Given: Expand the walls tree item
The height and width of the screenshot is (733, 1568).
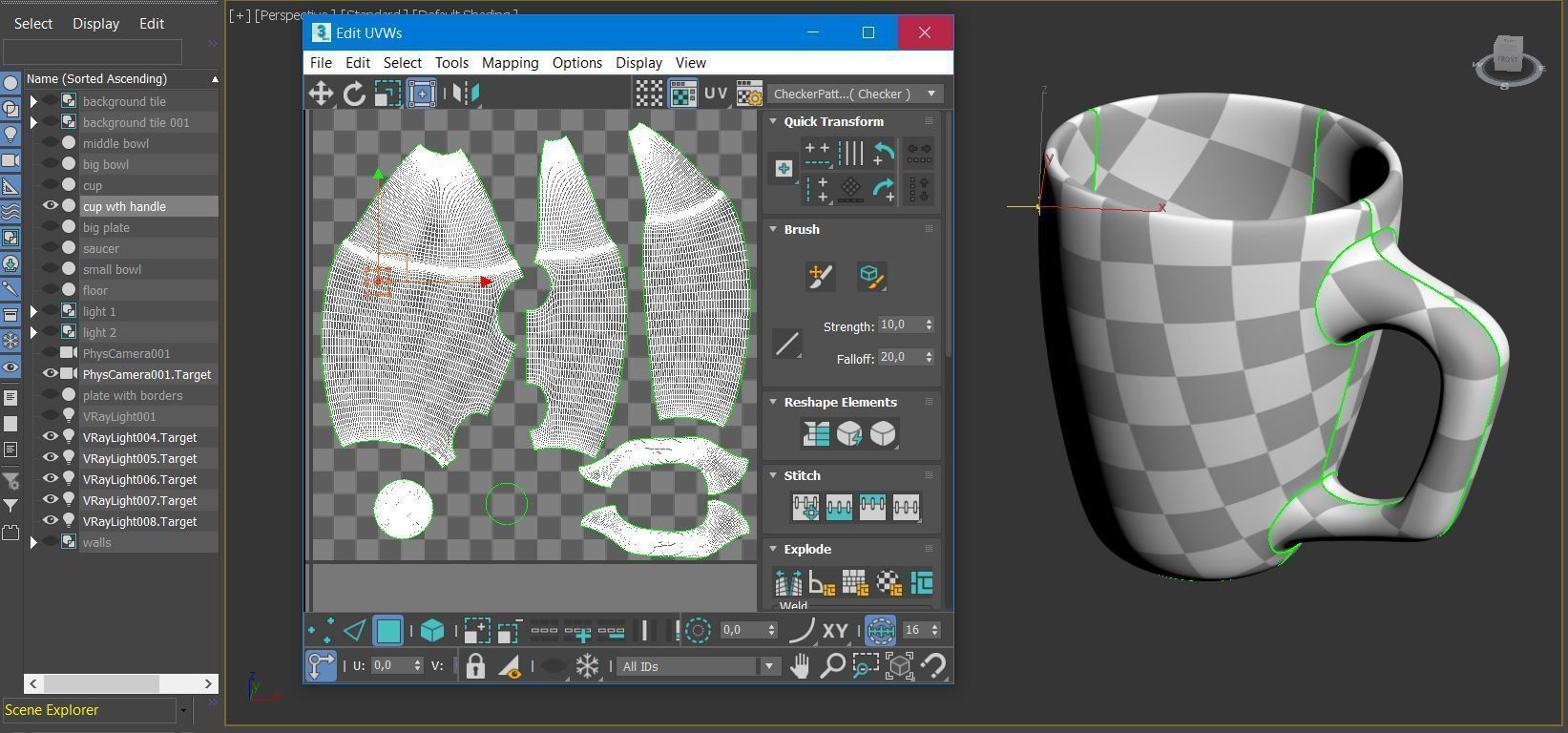Looking at the screenshot, I should tap(33, 542).
